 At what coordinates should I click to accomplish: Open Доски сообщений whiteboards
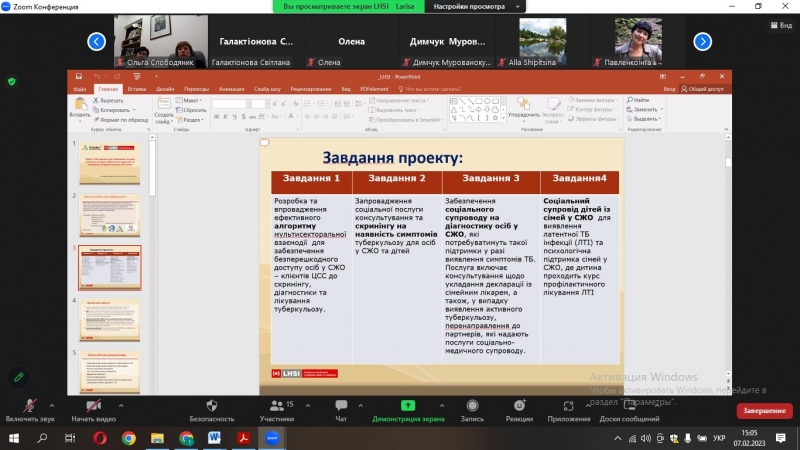pos(630,411)
